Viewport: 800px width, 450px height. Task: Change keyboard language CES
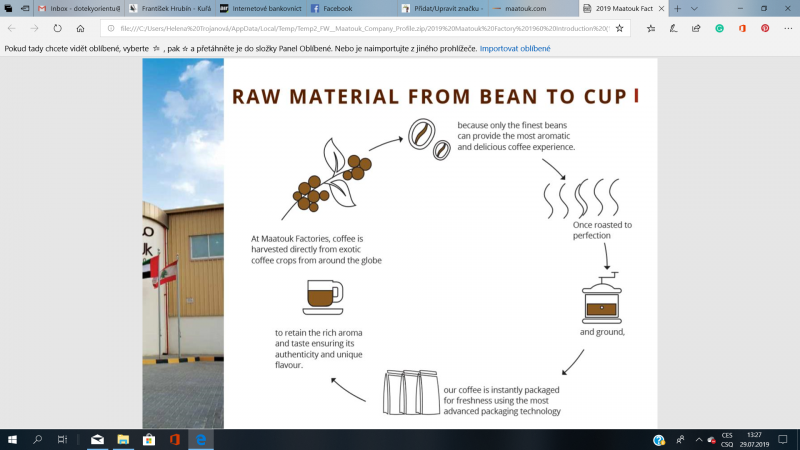point(727,440)
